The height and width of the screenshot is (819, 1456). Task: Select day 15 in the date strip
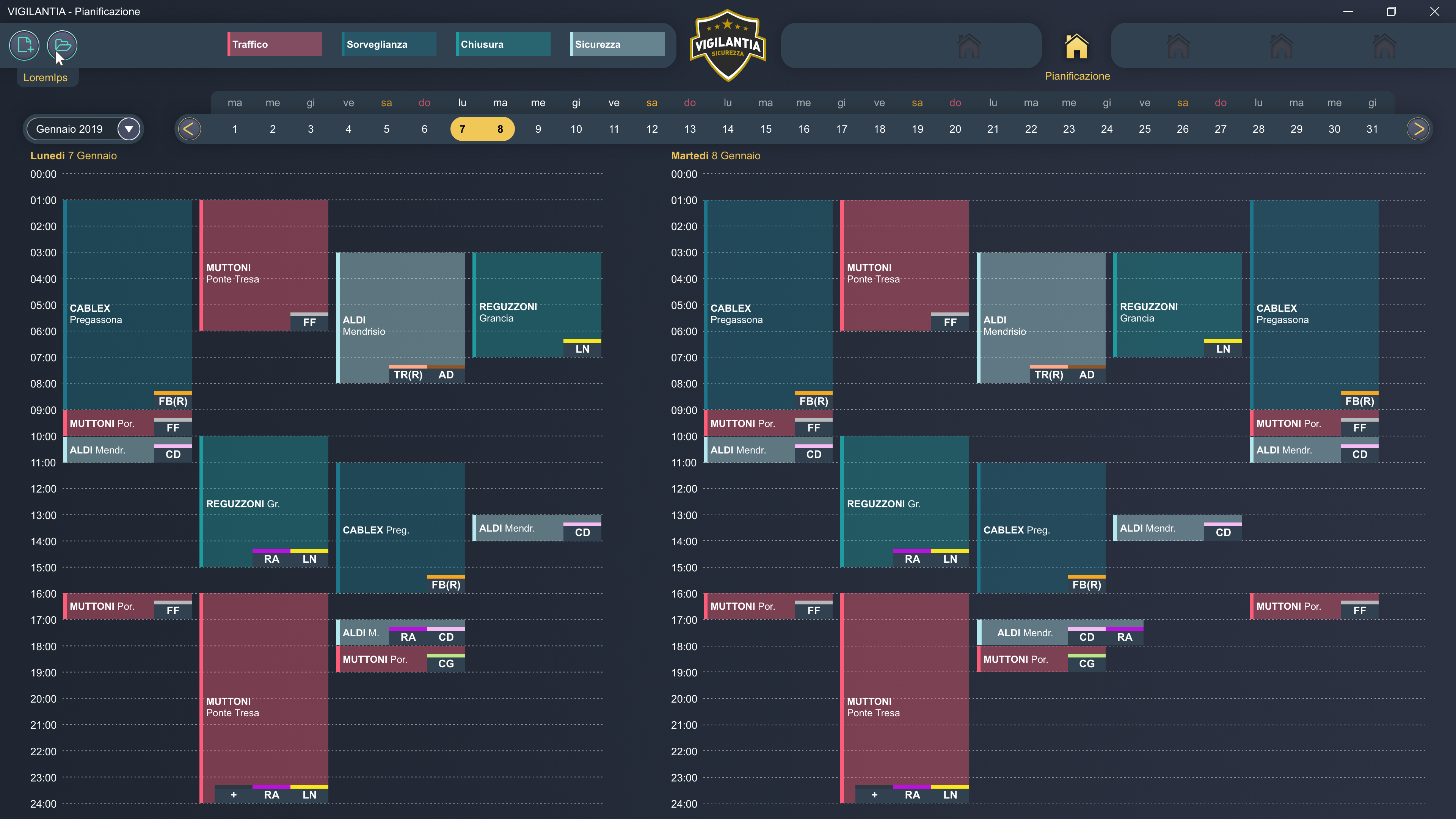[765, 129]
